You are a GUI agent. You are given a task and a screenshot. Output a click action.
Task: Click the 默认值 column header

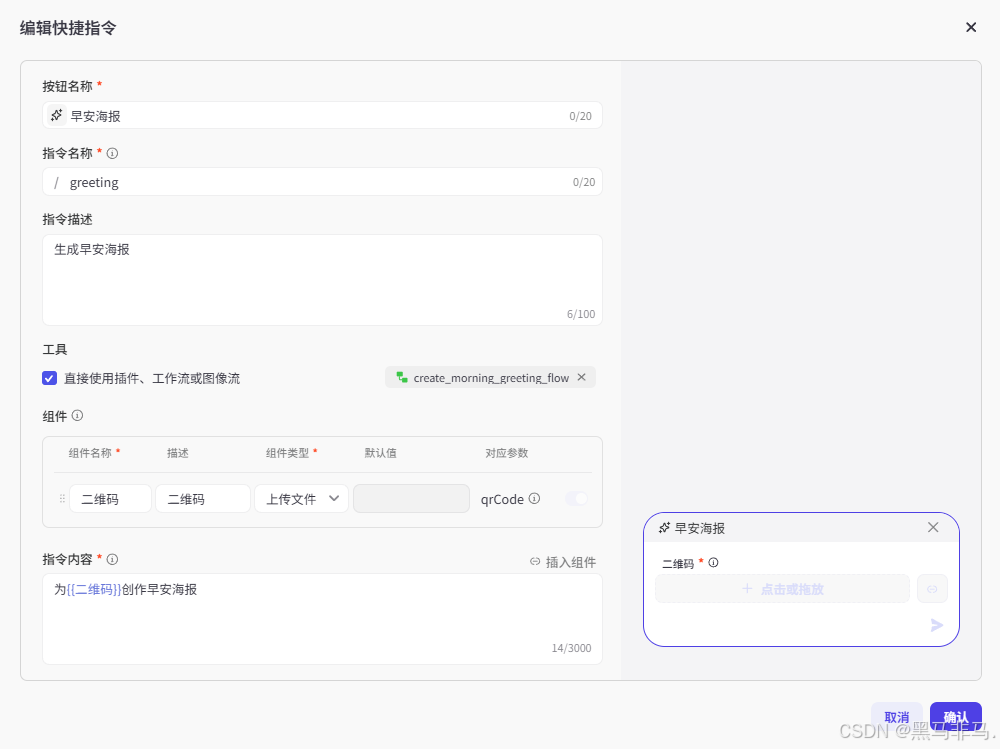(380, 453)
